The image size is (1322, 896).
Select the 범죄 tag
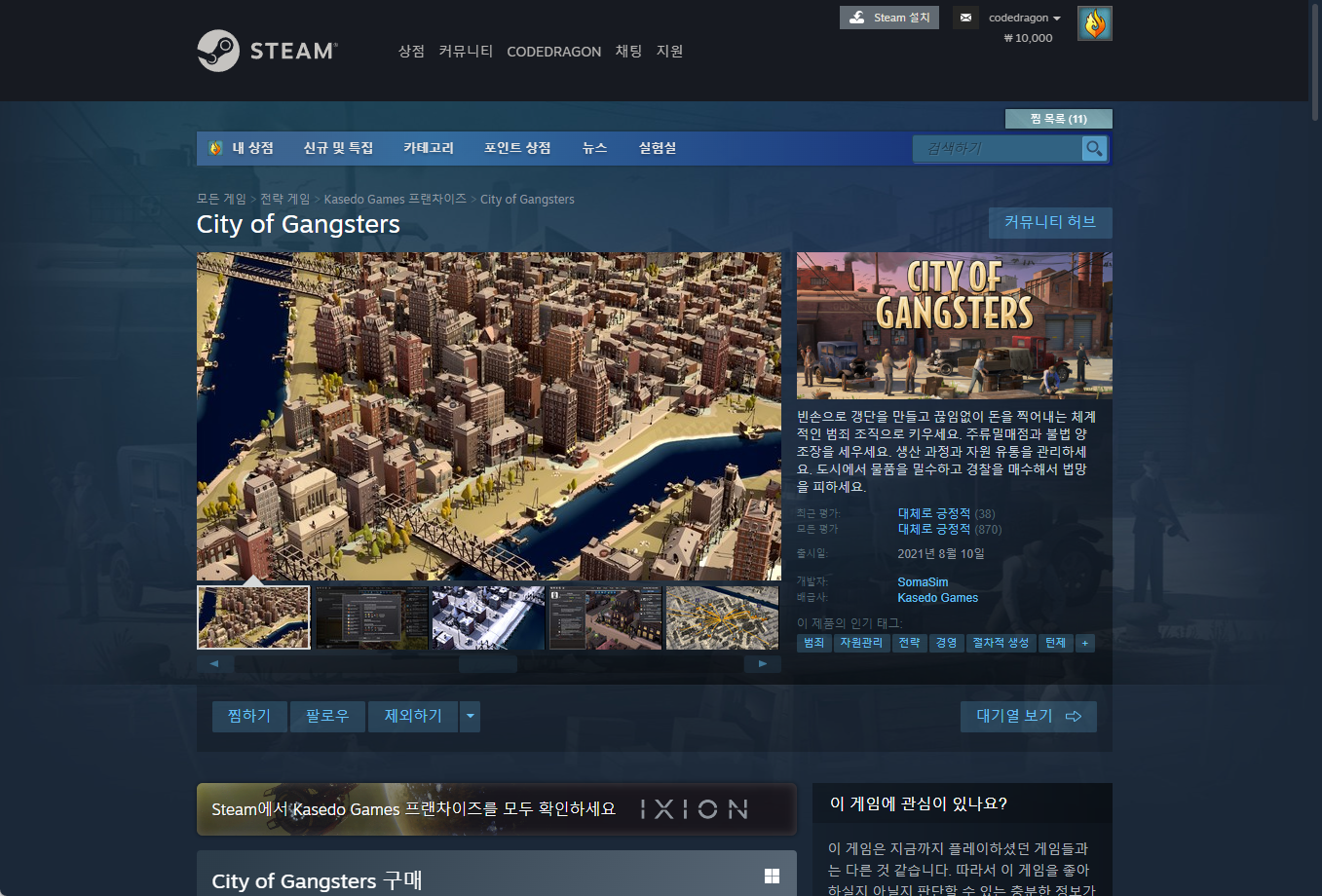tap(814, 643)
